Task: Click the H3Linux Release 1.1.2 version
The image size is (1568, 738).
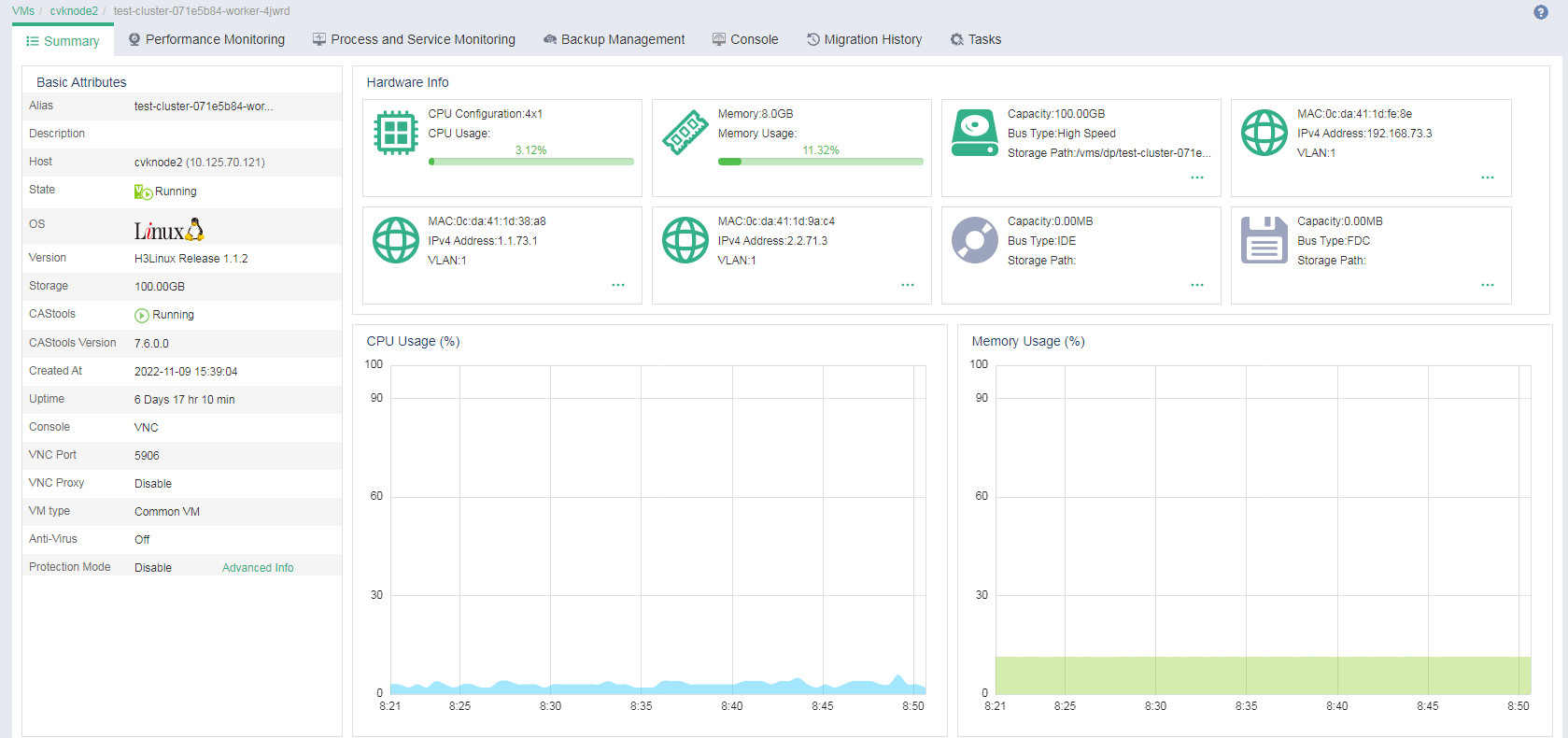Action: tap(191, 259)
